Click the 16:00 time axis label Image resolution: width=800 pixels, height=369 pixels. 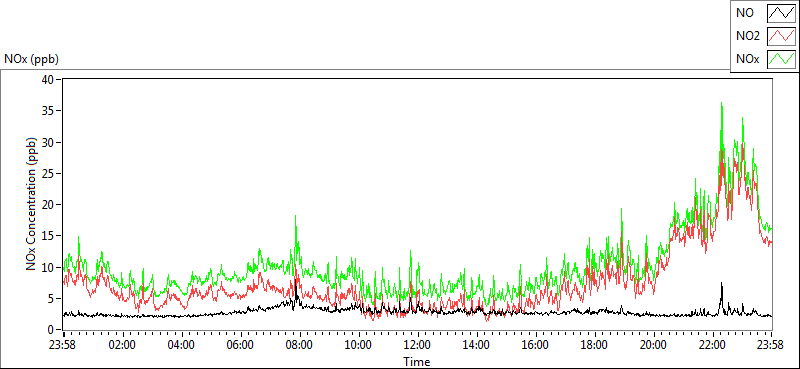[536, 345]
